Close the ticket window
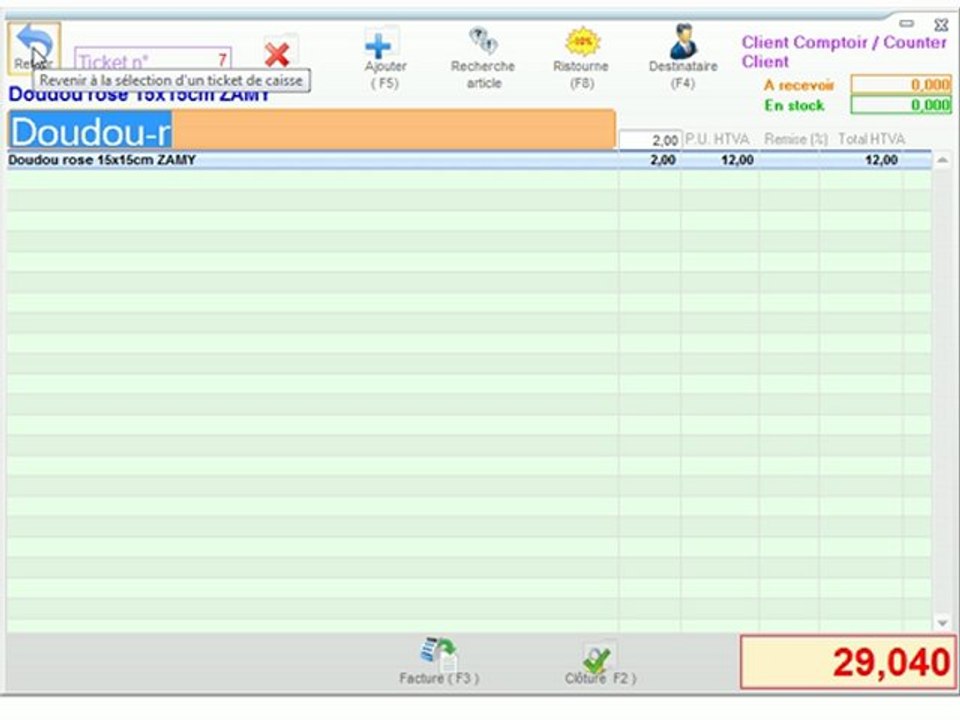This screenshot has height=720, width=960. [x=941, y=24]
